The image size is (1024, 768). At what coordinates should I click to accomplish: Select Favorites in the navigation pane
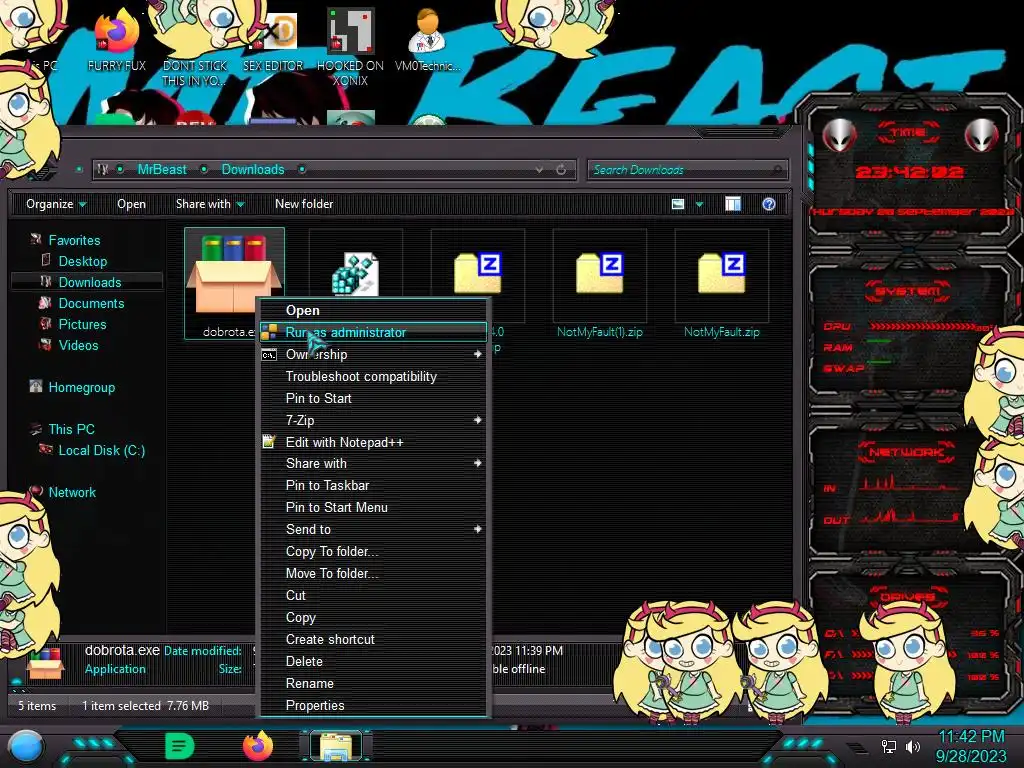coord(74,240)
